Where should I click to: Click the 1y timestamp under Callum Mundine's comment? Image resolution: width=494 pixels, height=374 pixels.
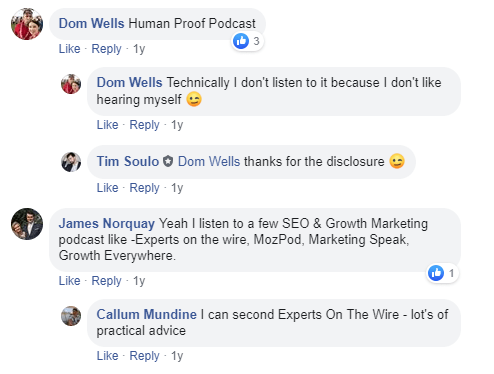click(177, 356)
